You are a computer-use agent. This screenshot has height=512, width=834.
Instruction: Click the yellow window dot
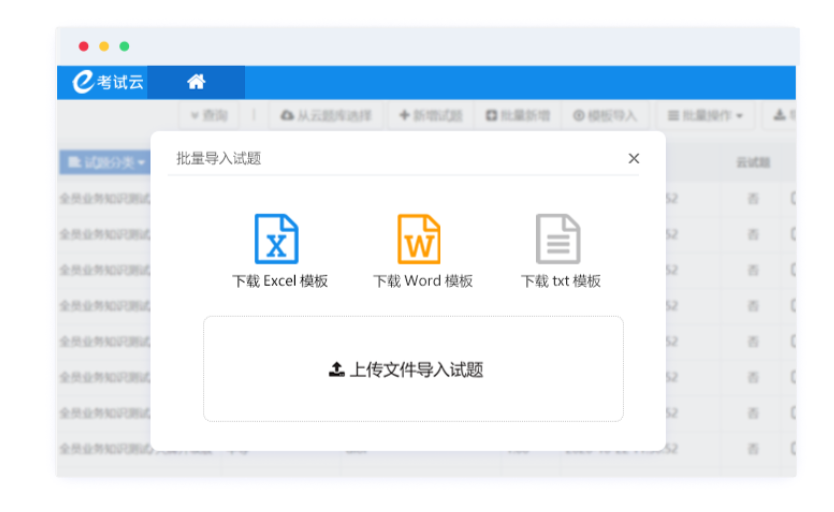pos(104,46)
